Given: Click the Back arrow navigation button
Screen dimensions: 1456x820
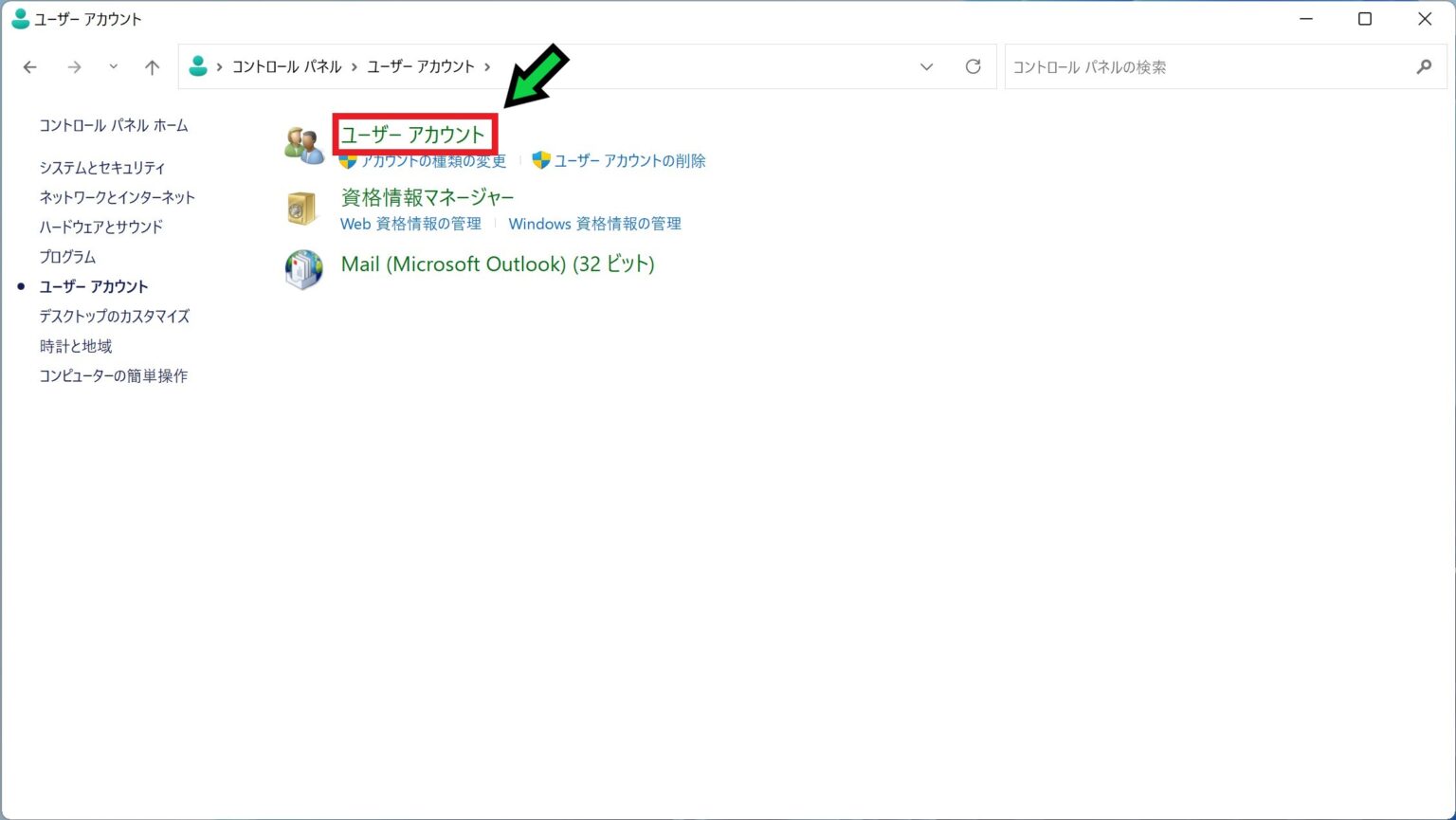Looking at the screenshot, I should point(30,67).
